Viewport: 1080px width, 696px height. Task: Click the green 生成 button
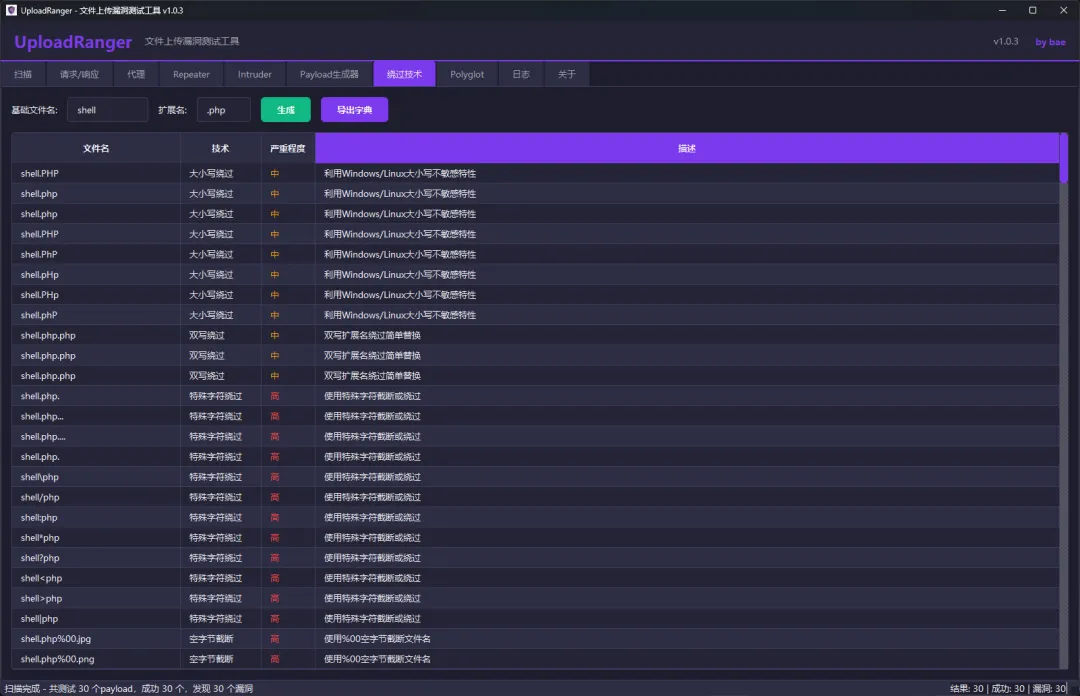point(286,110)
